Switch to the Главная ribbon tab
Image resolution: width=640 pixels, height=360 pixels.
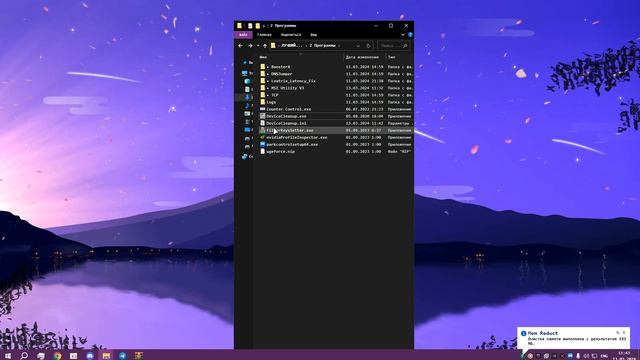(x=264, y=35)
